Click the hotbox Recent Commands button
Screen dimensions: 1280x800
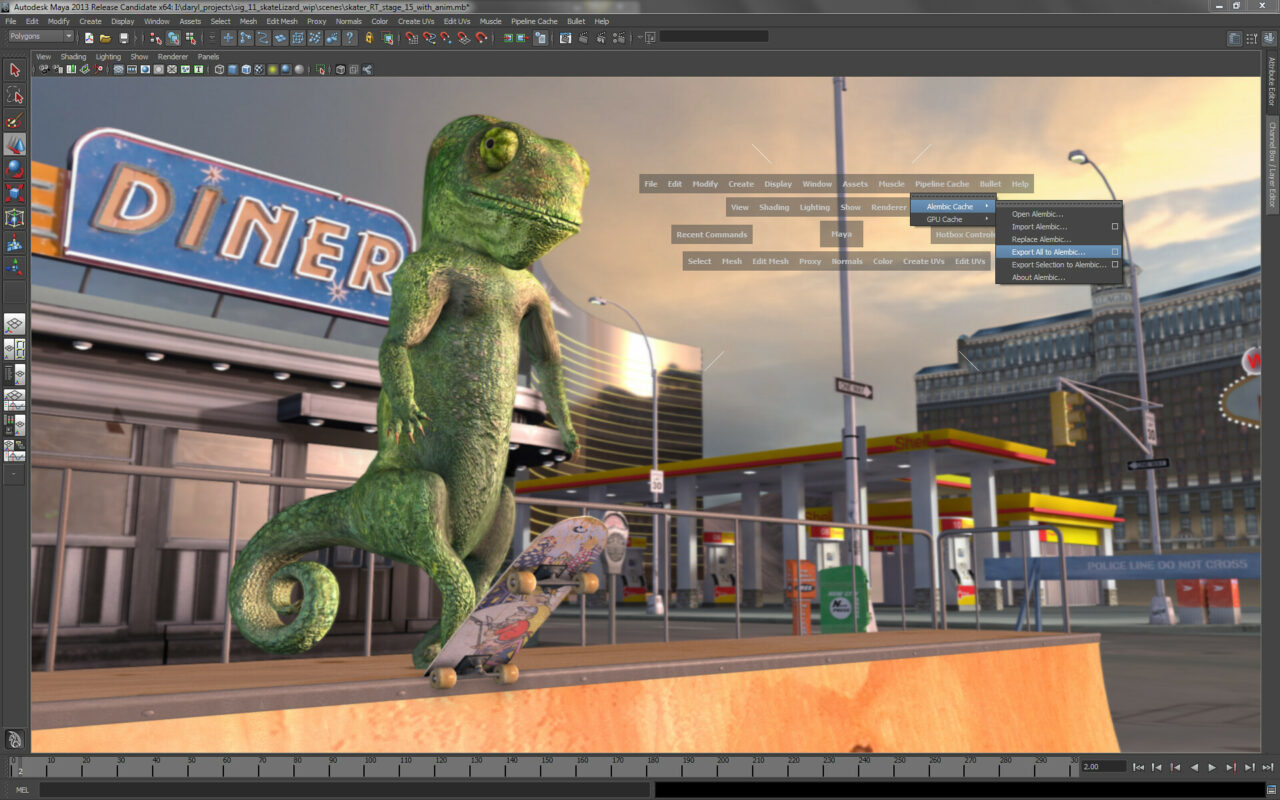click(x=711, y=235)
